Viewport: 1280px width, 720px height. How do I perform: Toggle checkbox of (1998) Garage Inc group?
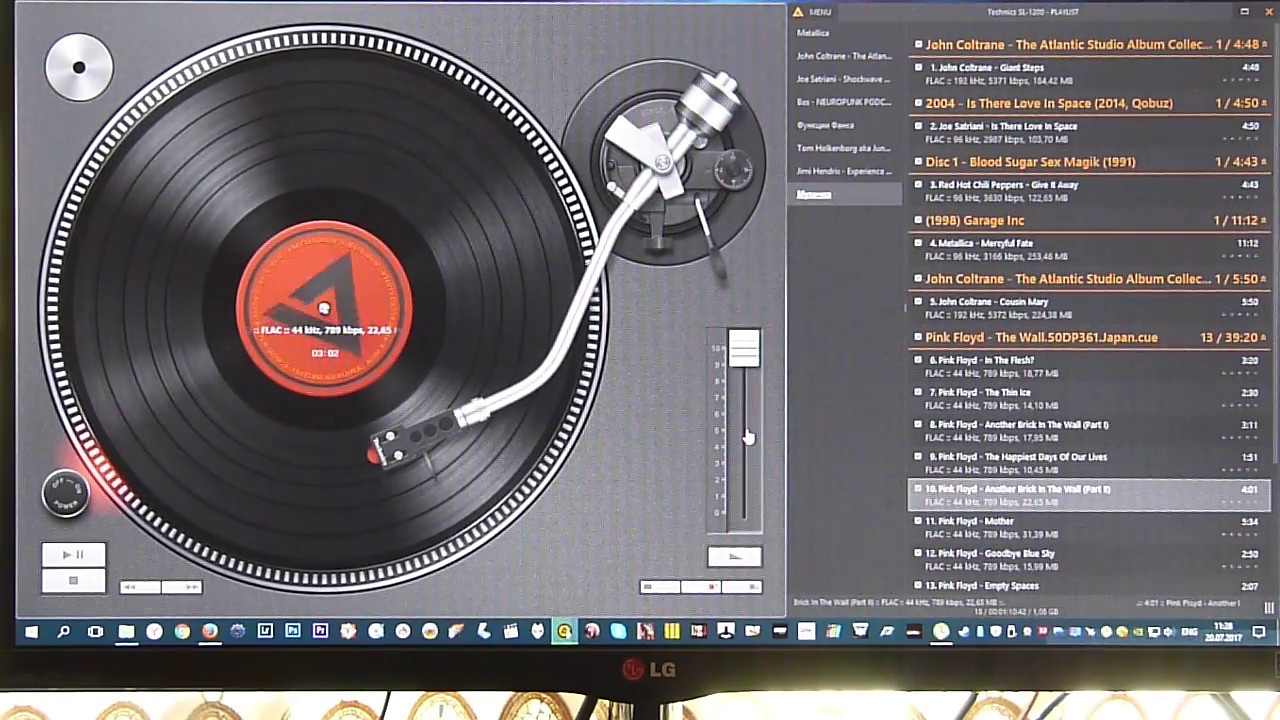pyautogui.click(x=918, y=220)
